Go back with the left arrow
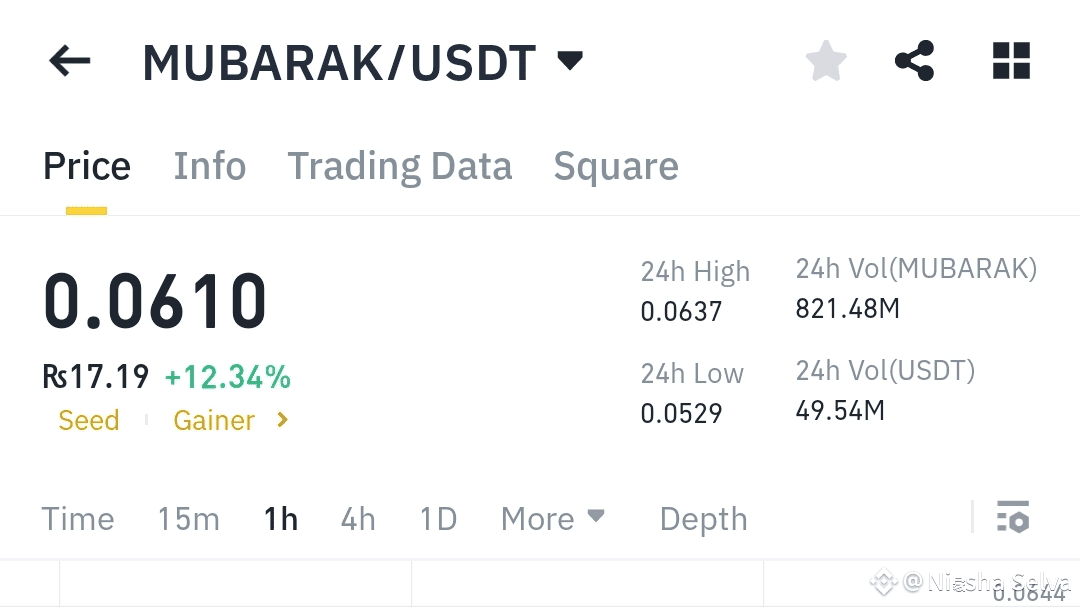 (x=70, y=61)
